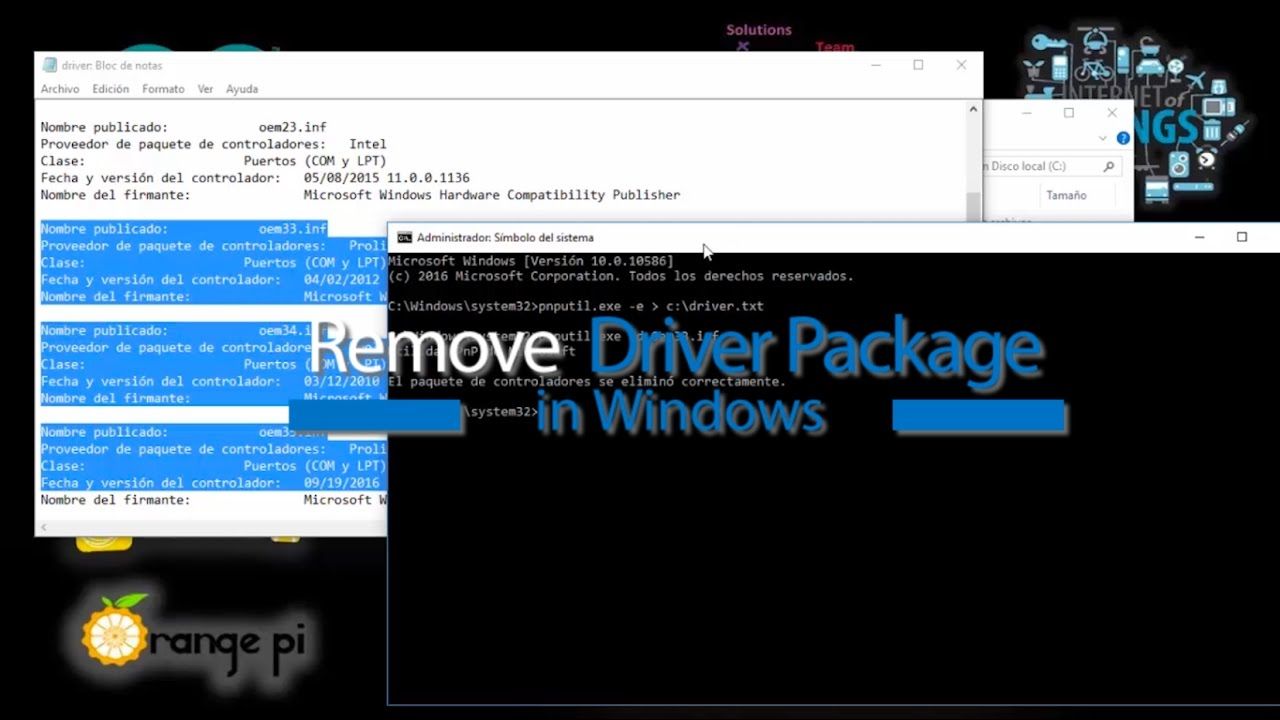Viewport: 1280px width, 720px height.
Task: Click the Notepad icon on the driver title bar
Action: pyautogui.click(x=49, y=65)
